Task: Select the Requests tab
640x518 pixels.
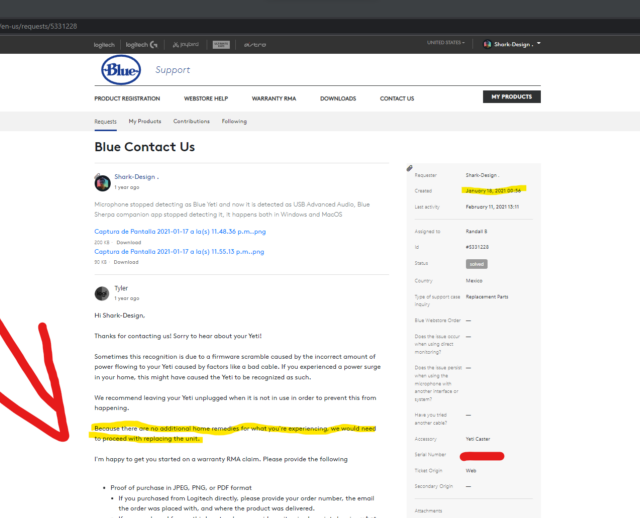Action: coord(105,122)
